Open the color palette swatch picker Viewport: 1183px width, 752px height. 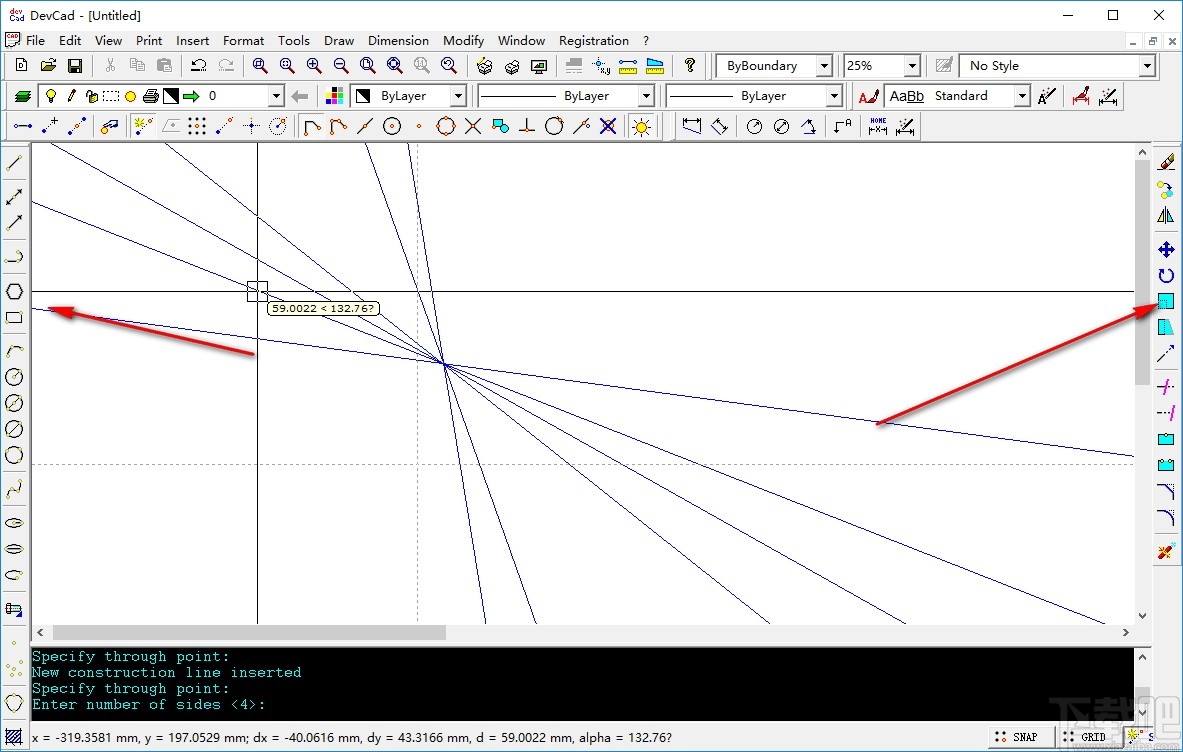335,96
